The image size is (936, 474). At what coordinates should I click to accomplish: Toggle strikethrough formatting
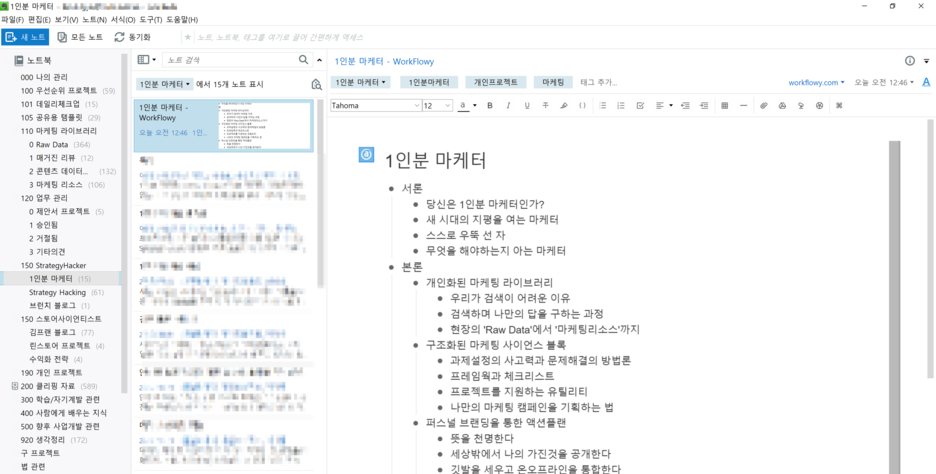(545, 106)
